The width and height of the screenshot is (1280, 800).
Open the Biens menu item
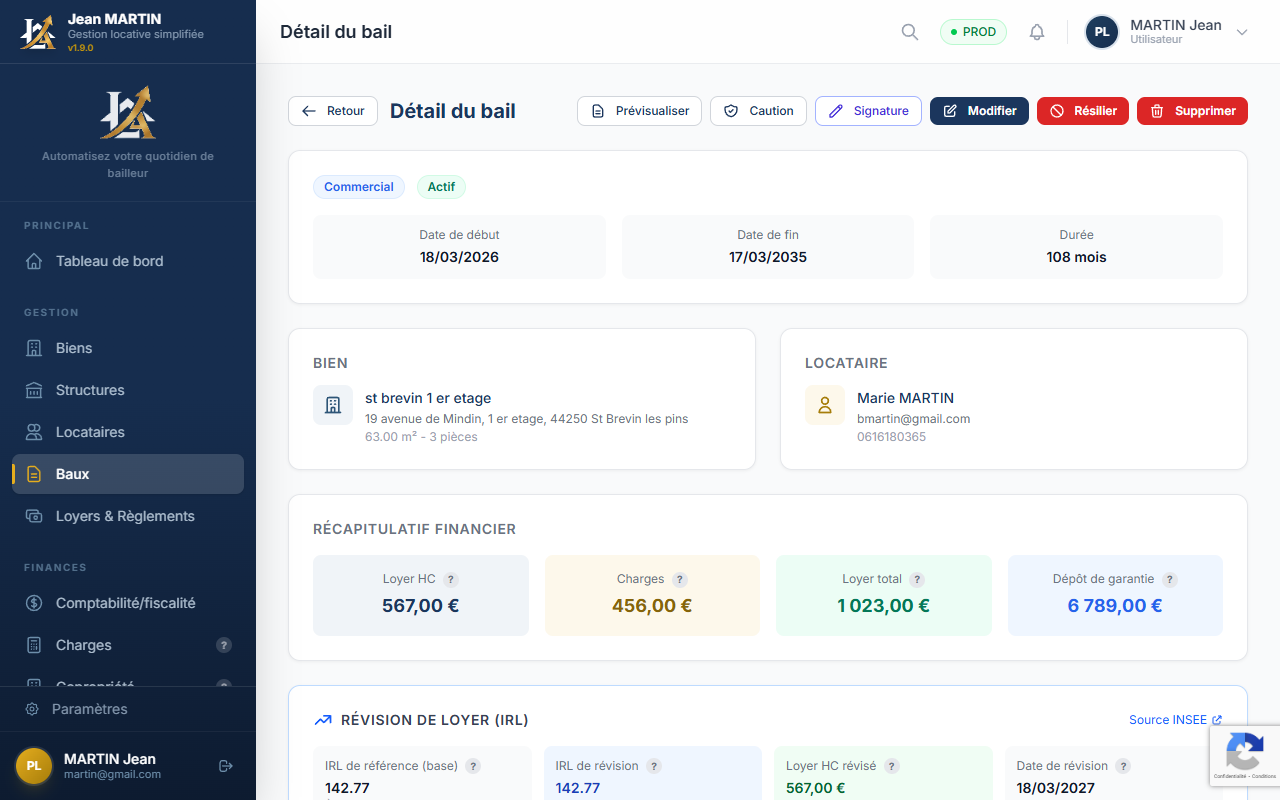74,348
